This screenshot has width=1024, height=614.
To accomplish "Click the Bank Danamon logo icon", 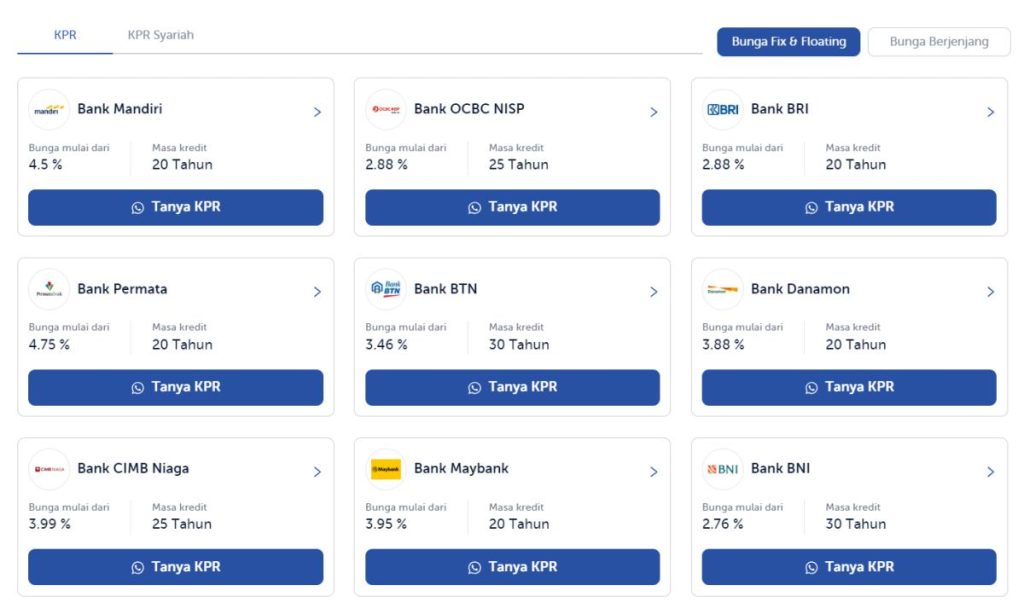I will [x=720, y=290].
